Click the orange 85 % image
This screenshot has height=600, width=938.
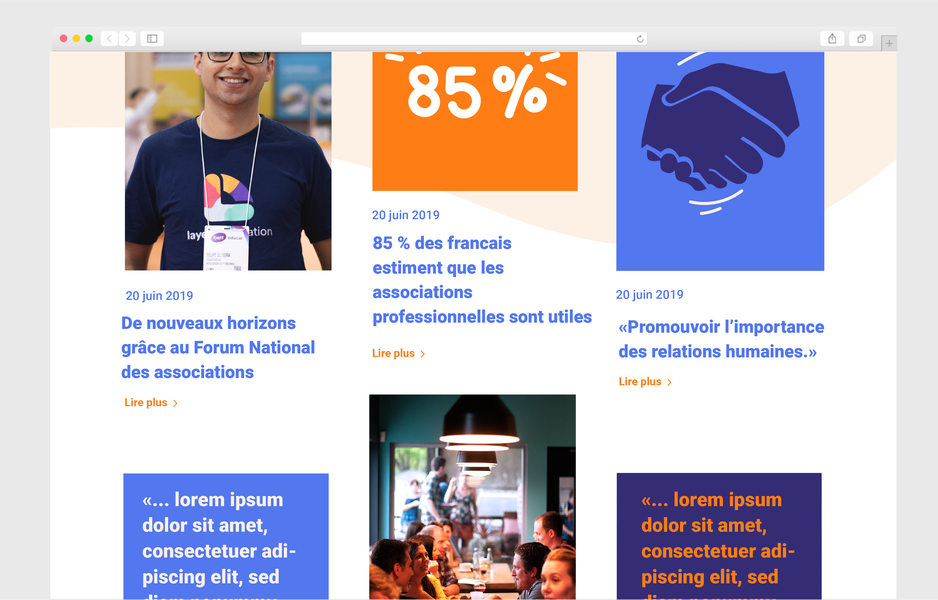click(475, 121)
